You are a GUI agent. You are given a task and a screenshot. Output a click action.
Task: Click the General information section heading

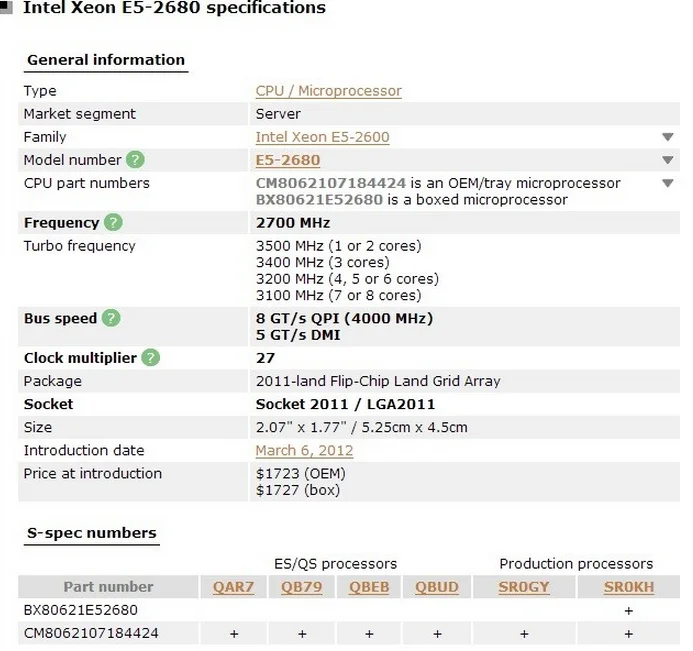click(106, 60)
